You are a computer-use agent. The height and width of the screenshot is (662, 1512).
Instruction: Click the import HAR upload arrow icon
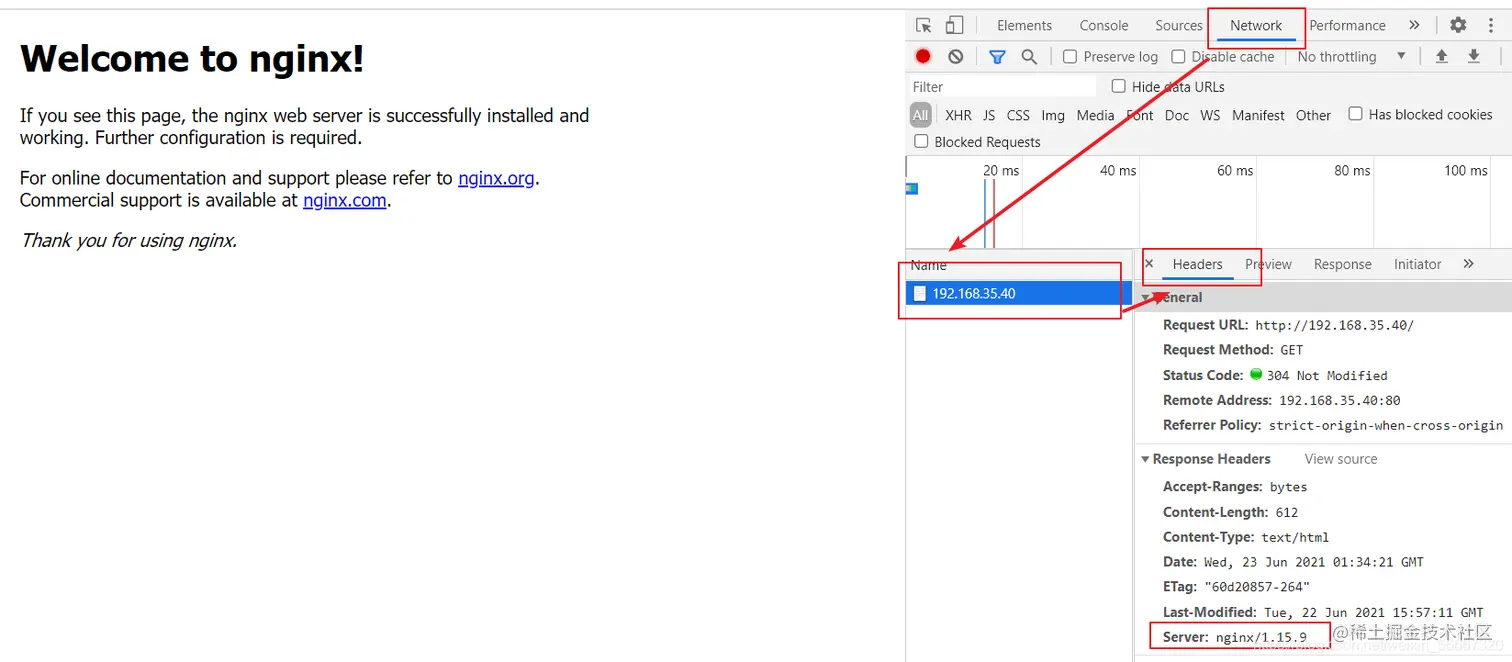tap(1441, 57)
